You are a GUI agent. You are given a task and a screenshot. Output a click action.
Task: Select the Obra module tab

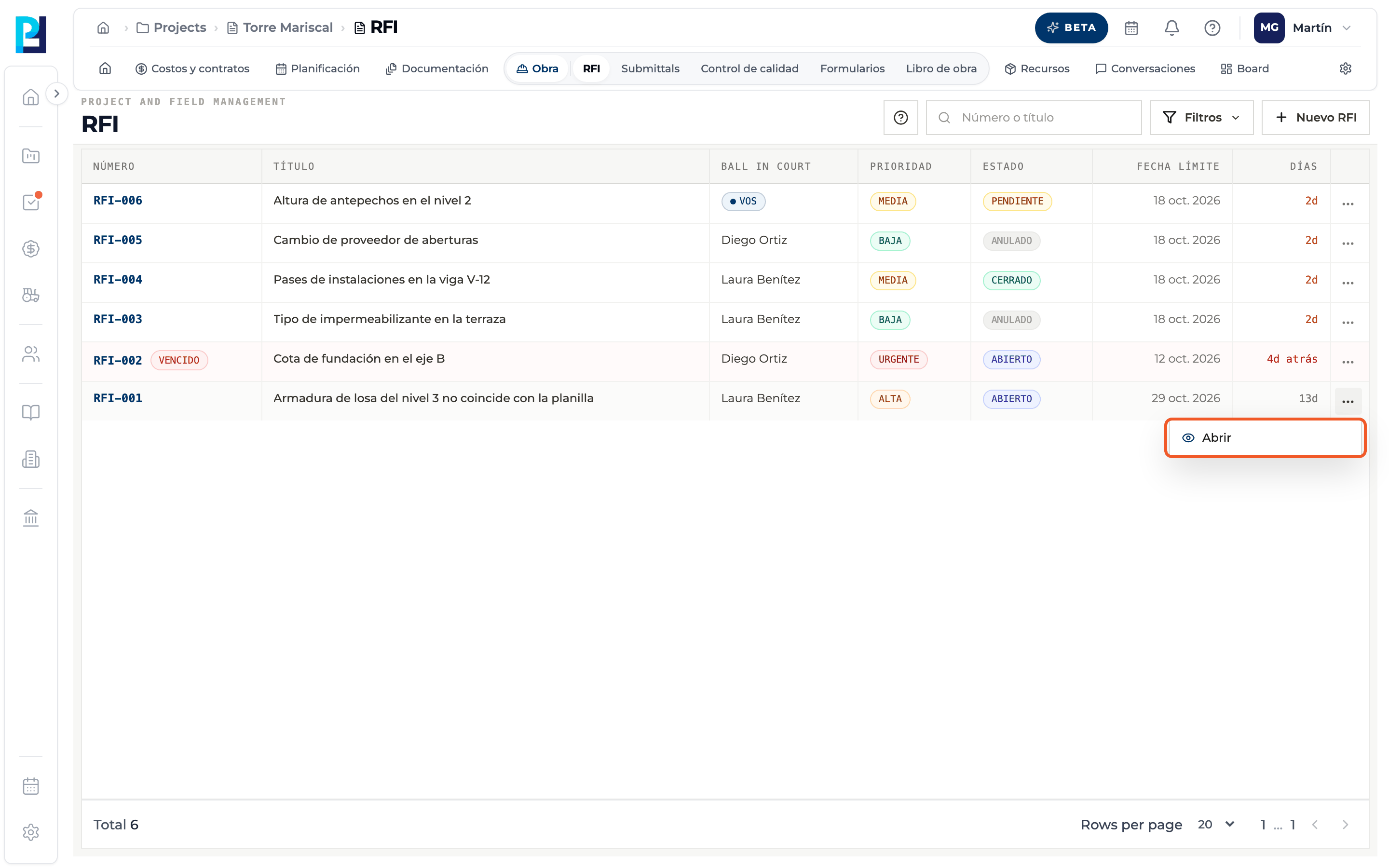pos(537,68)
